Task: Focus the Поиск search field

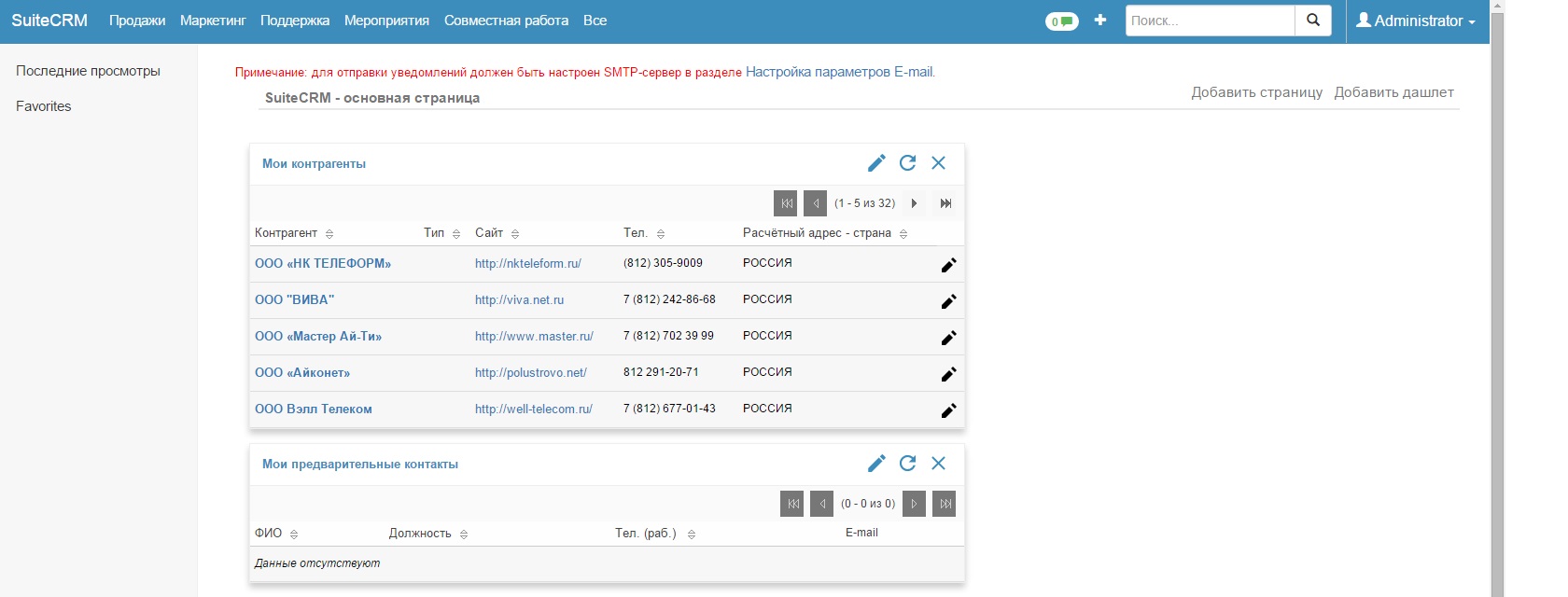Action: tap(1210, 21)
